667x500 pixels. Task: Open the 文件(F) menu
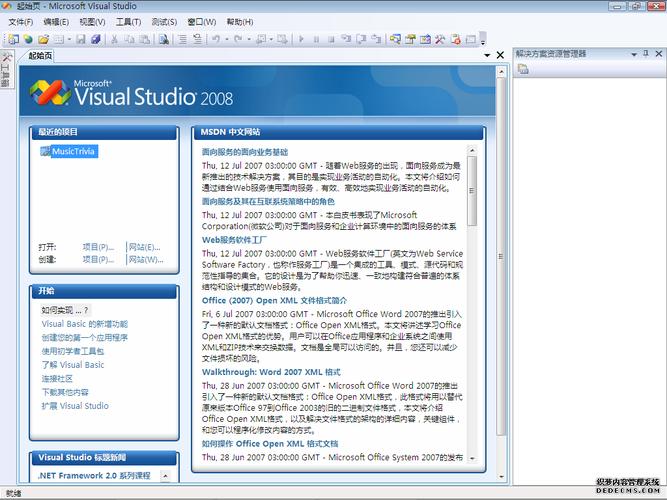coord(20,22)
